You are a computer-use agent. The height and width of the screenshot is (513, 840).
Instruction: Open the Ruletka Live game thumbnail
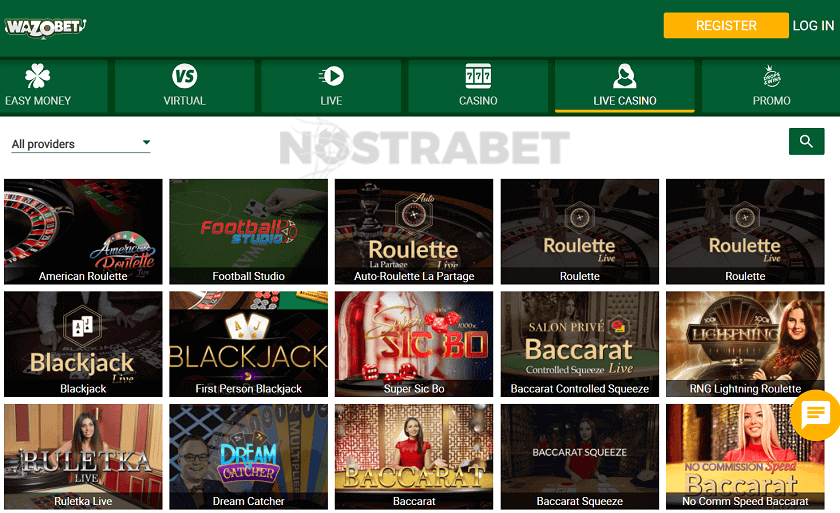click(x=83, y=456)
